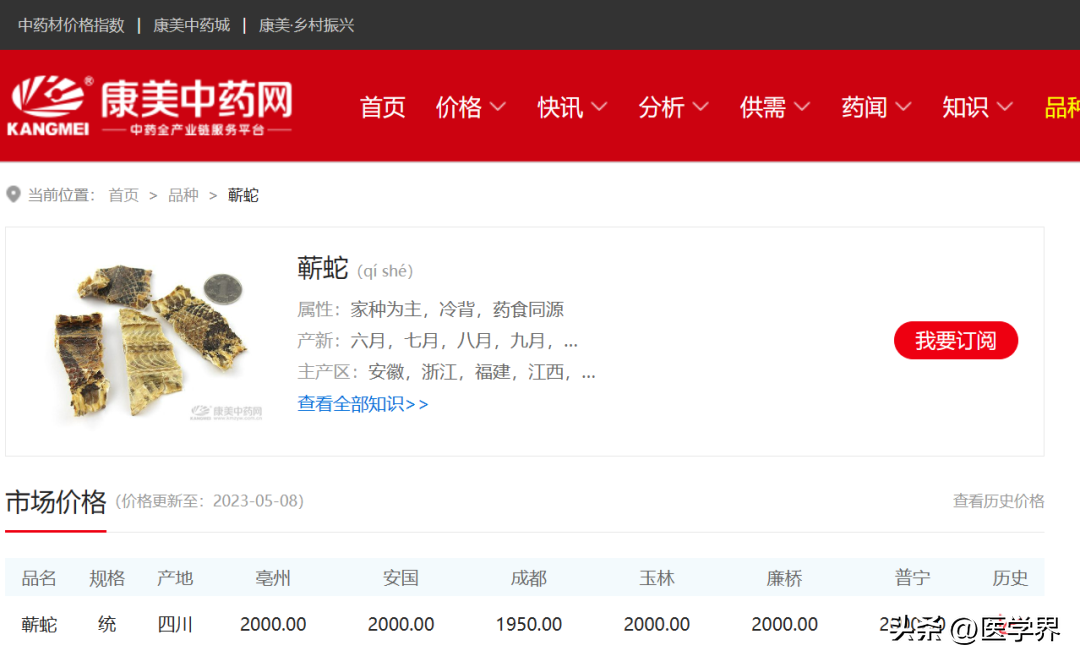Visit the 康美中药城 top link
1080x662 pixels.
(191, 25)
